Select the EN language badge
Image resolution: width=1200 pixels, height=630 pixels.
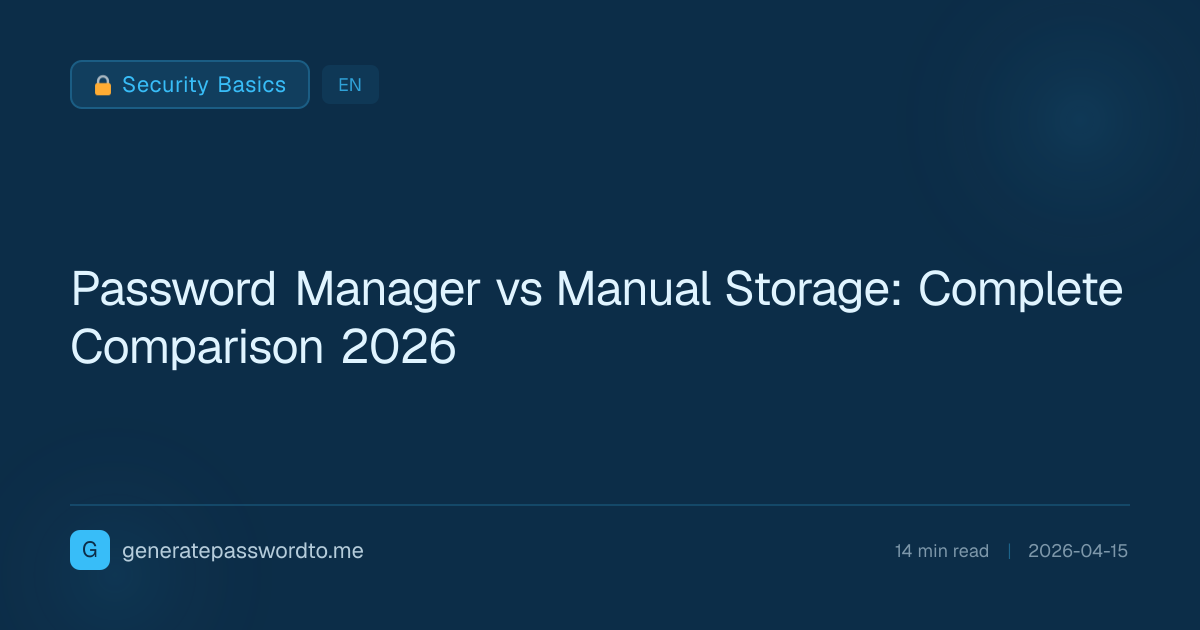[350, 85]
